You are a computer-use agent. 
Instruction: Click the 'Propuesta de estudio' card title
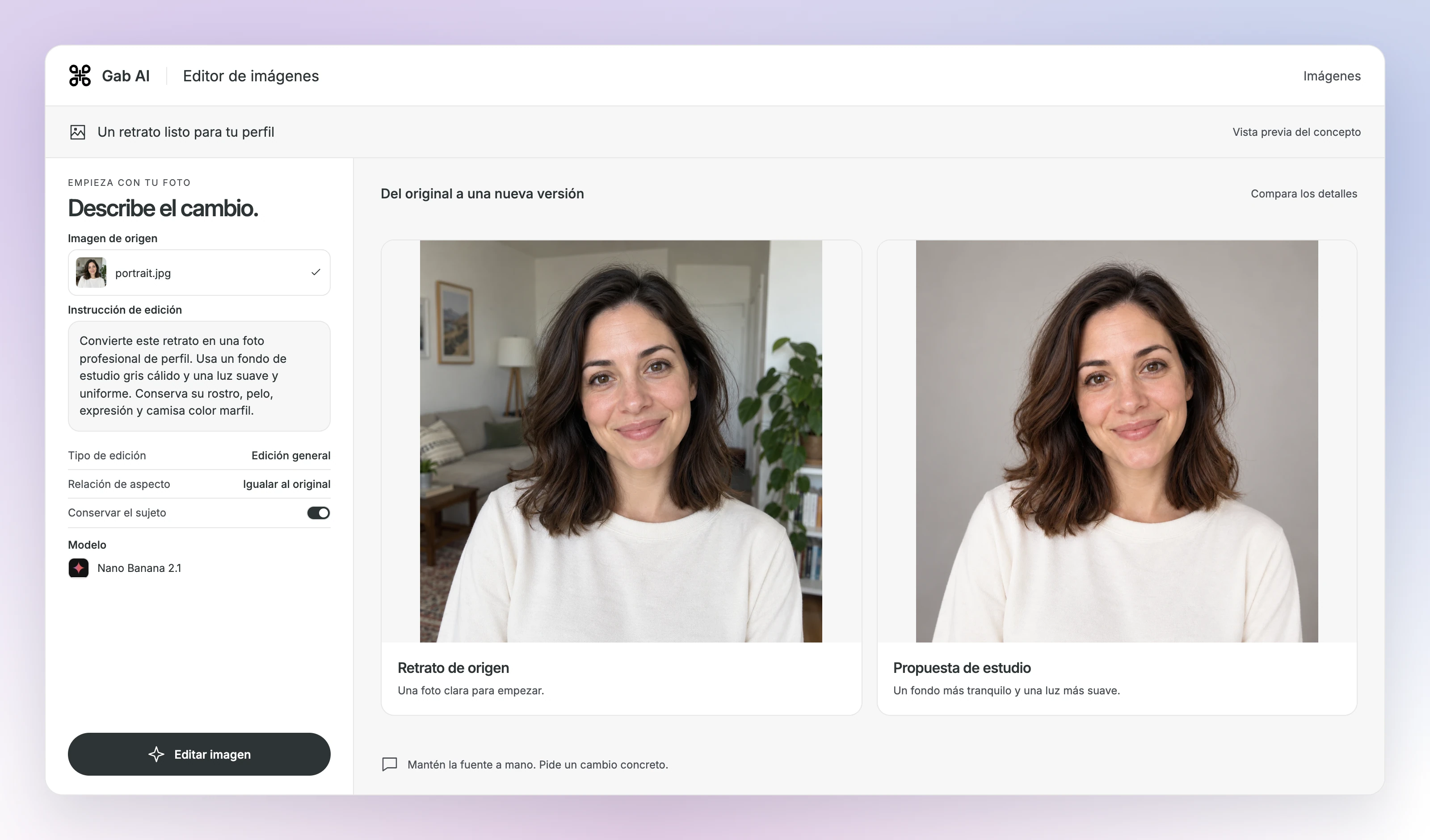tap(962, 668)
